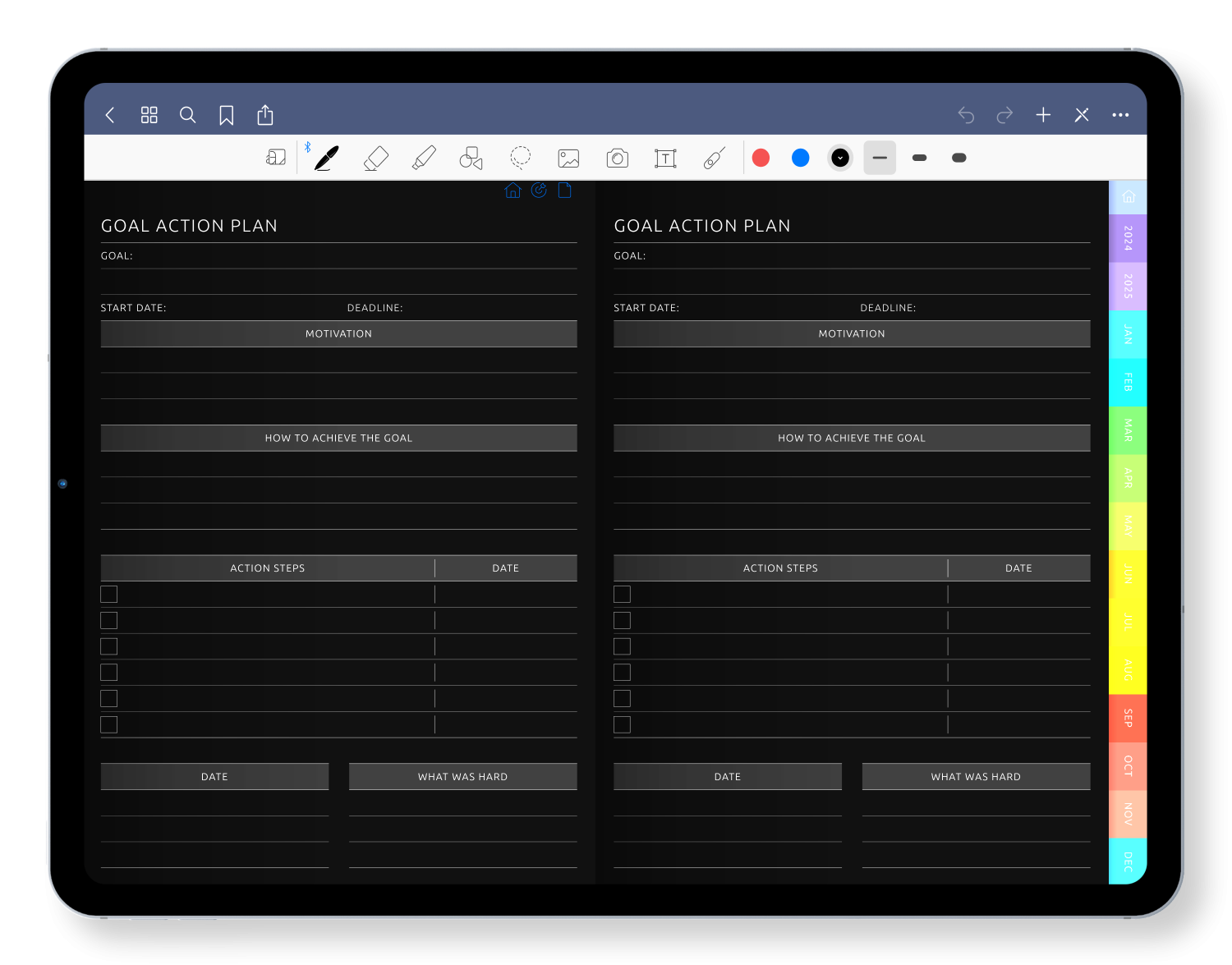Select the Pen tool

326,158
